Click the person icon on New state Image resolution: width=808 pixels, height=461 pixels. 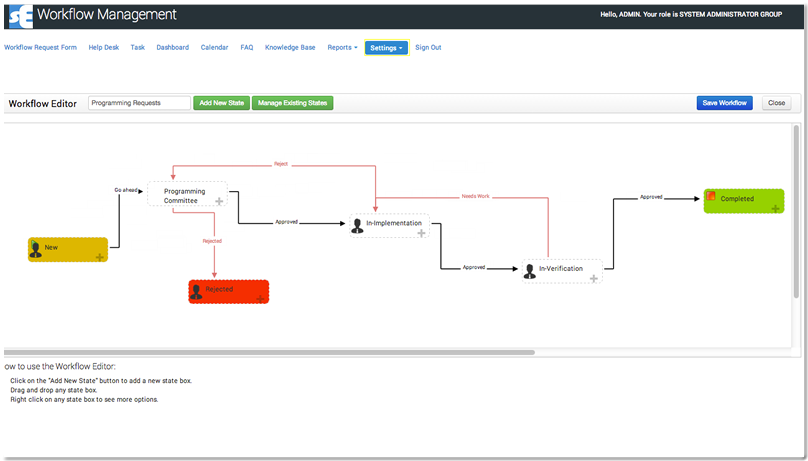pos(36,249)
